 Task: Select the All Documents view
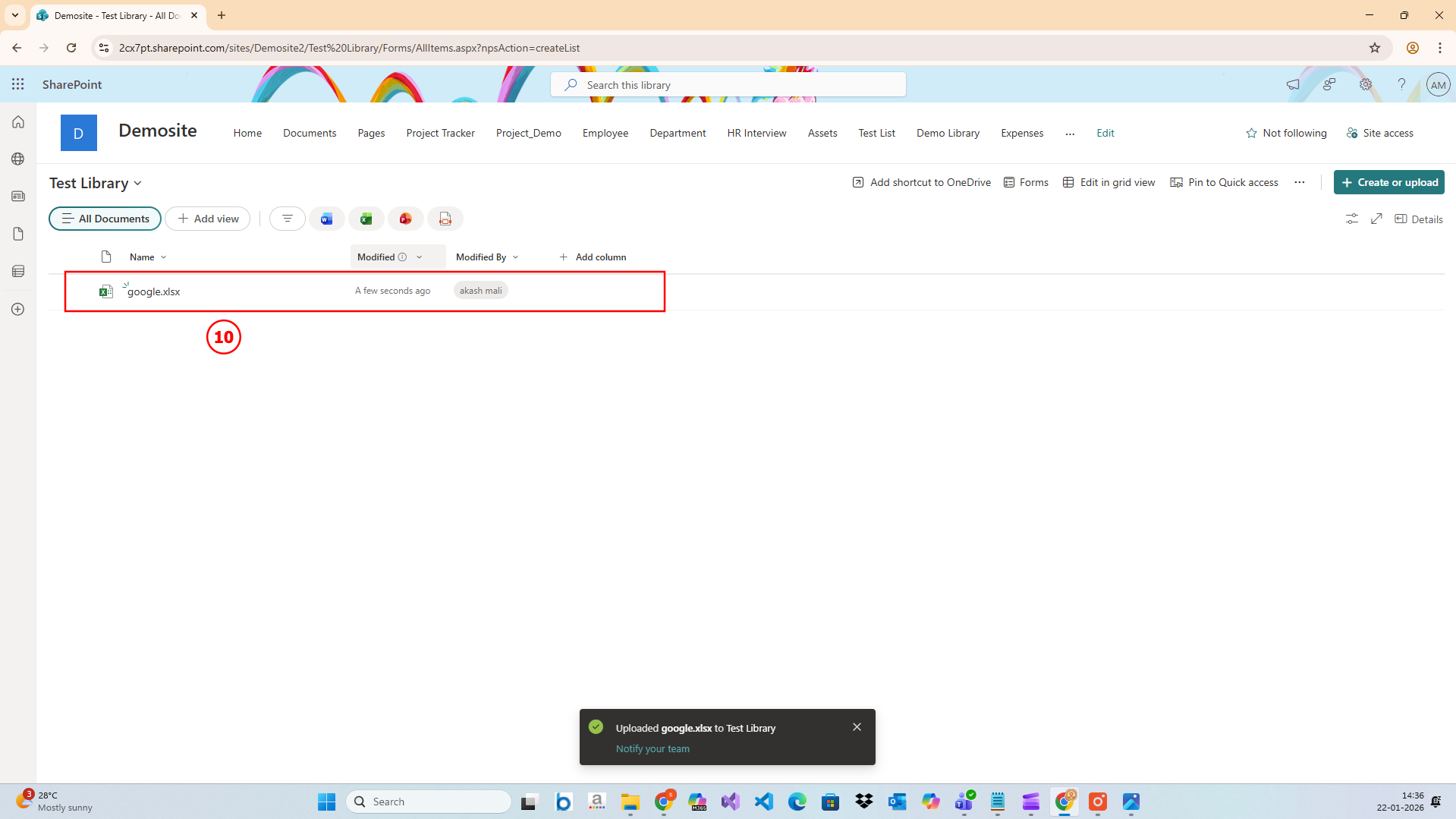click(x=105, y=219)
